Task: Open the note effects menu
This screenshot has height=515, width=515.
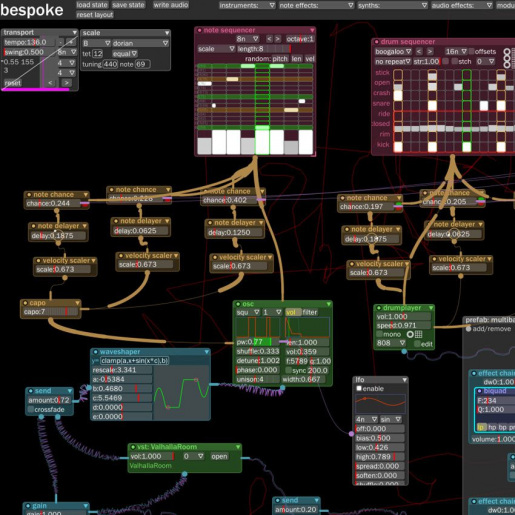Action: 316,5
